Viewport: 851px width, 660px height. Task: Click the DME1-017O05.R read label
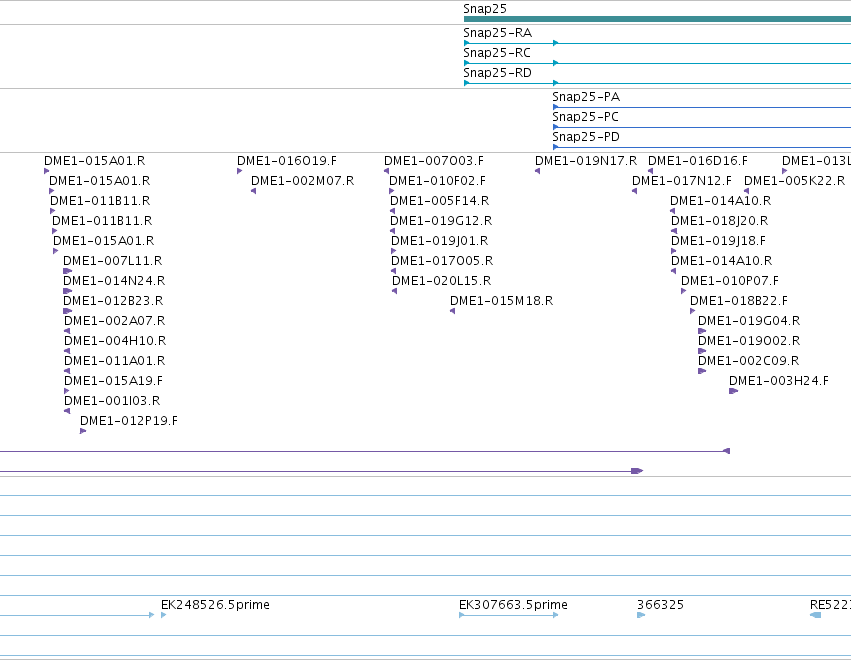[x=442, y=261]
